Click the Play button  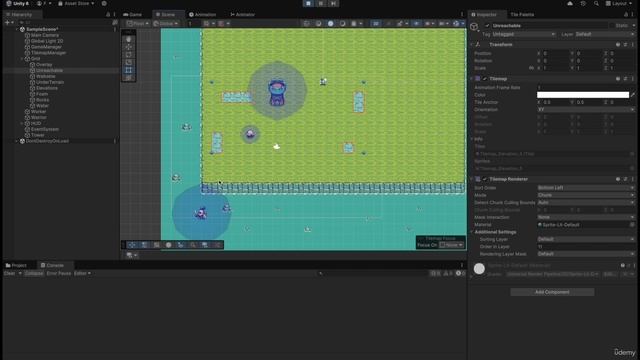tap(308, 3)
